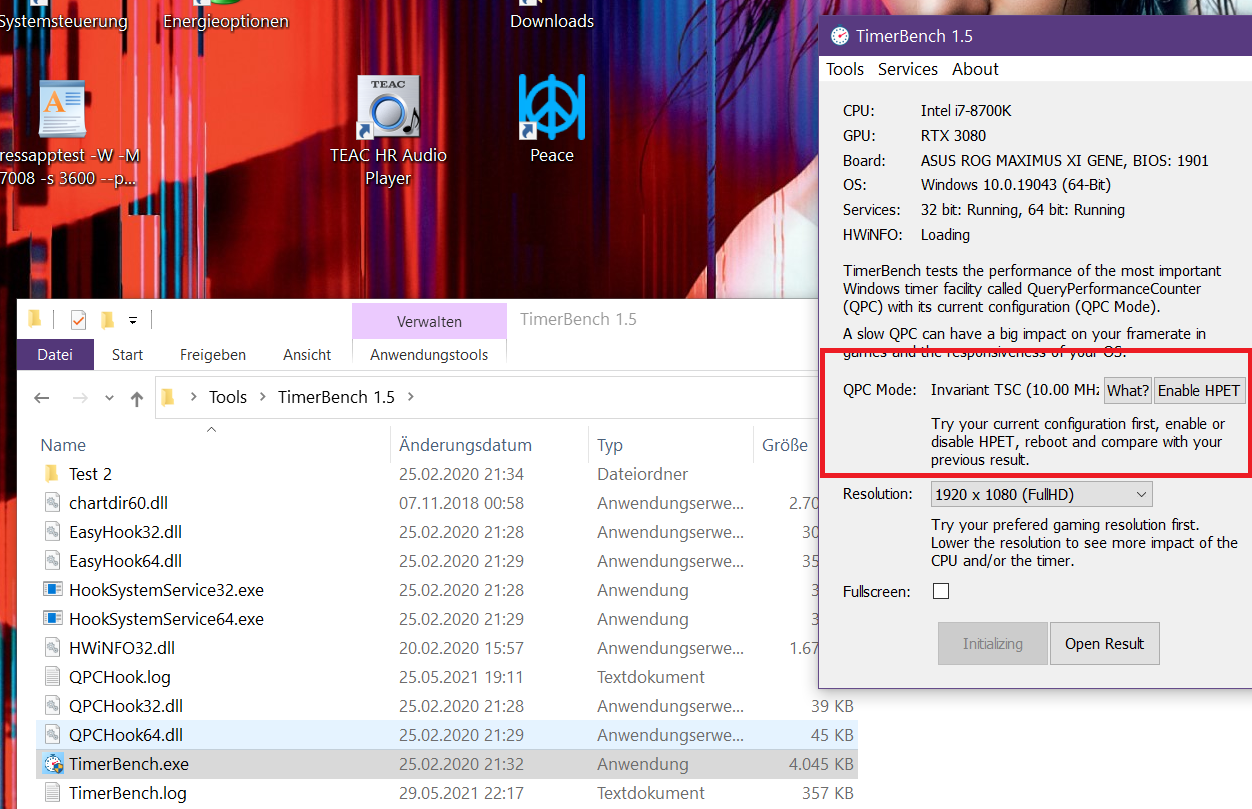Expand chevron between Tools and TimerBench 1.5
1252x809 pixels.
coord(262,397)
